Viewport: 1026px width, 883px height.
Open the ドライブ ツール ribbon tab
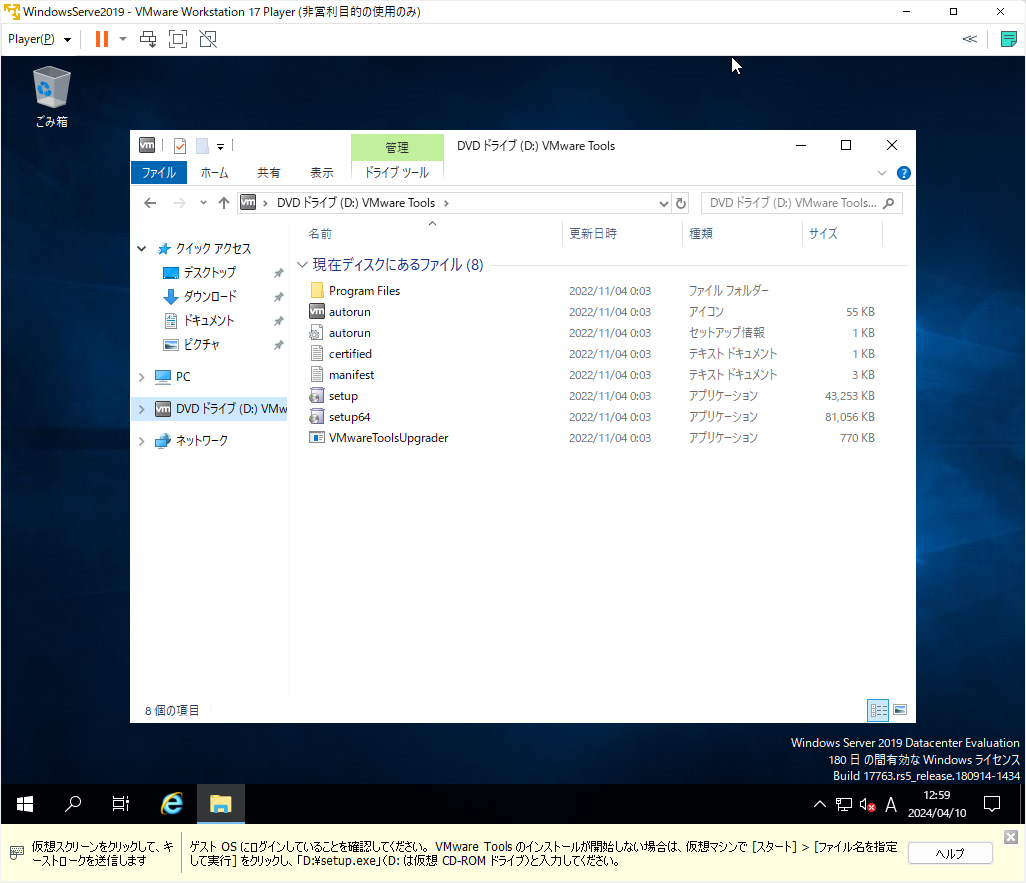coord(397,173)
